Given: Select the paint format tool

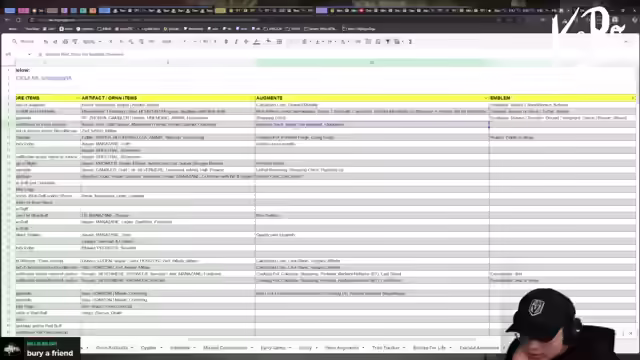Looking at the screenshot, I should click(75, 42).
